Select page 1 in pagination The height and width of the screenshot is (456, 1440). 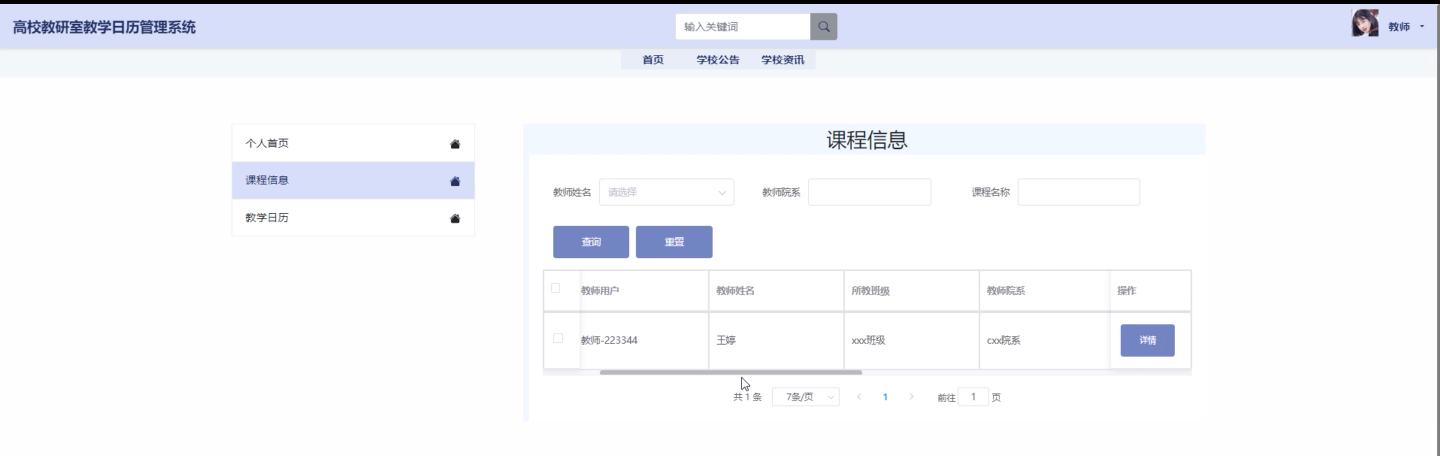[x=885, y=397]
